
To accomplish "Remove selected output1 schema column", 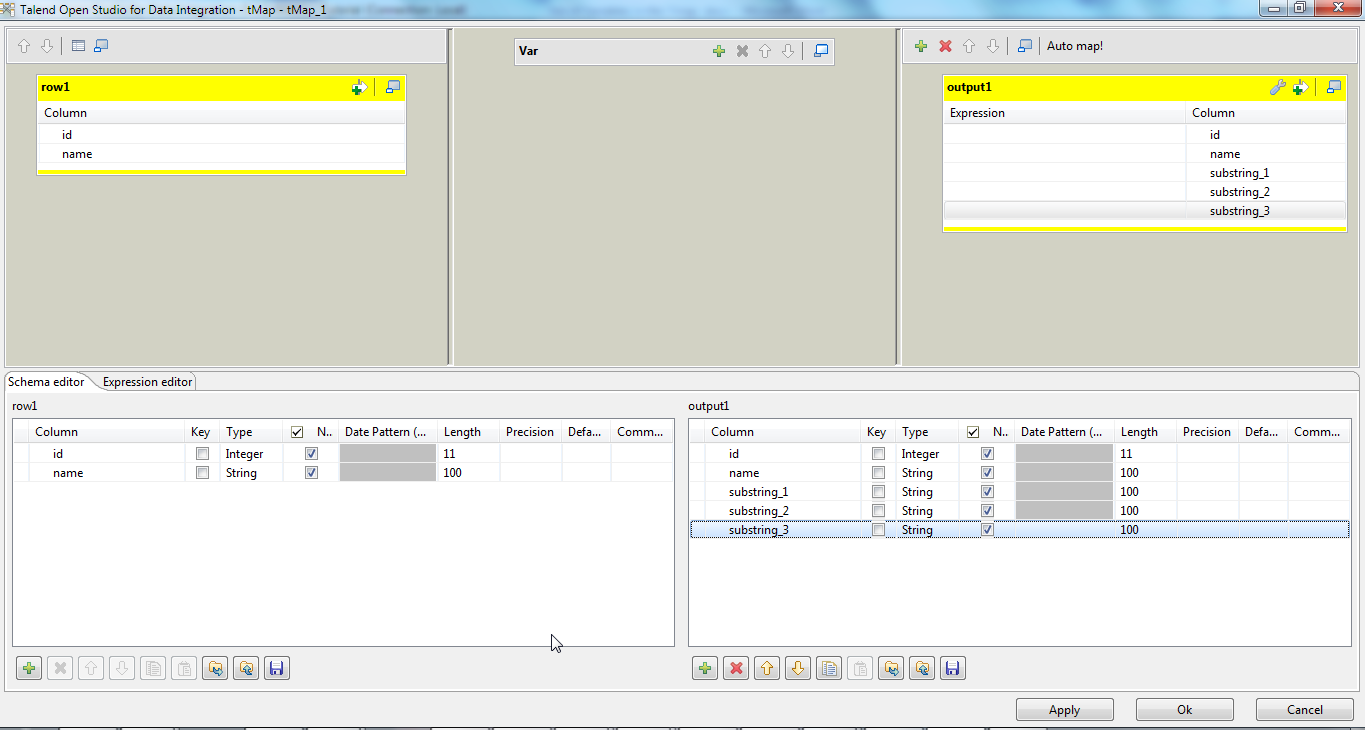I will coord(737,669).
